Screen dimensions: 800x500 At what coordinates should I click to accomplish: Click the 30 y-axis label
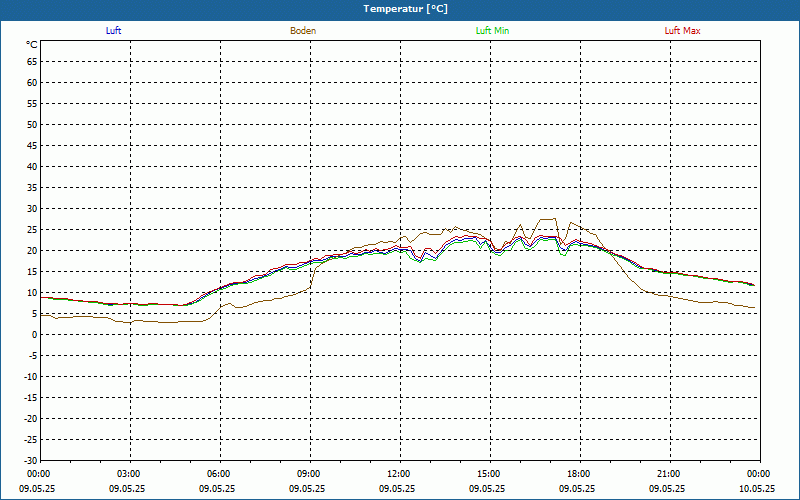click(32, 209)
